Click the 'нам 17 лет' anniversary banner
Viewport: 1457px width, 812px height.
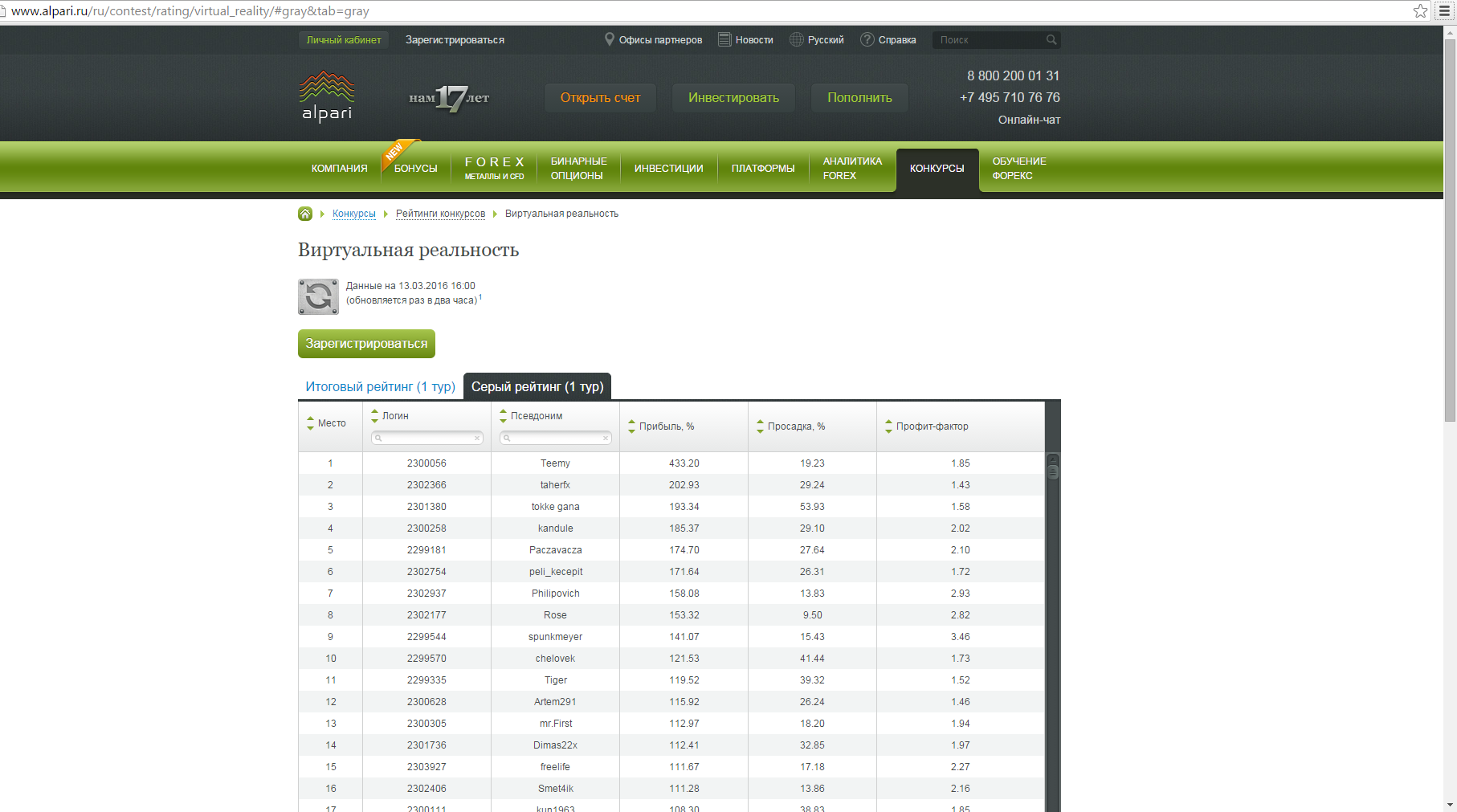[x=449, y=98]
